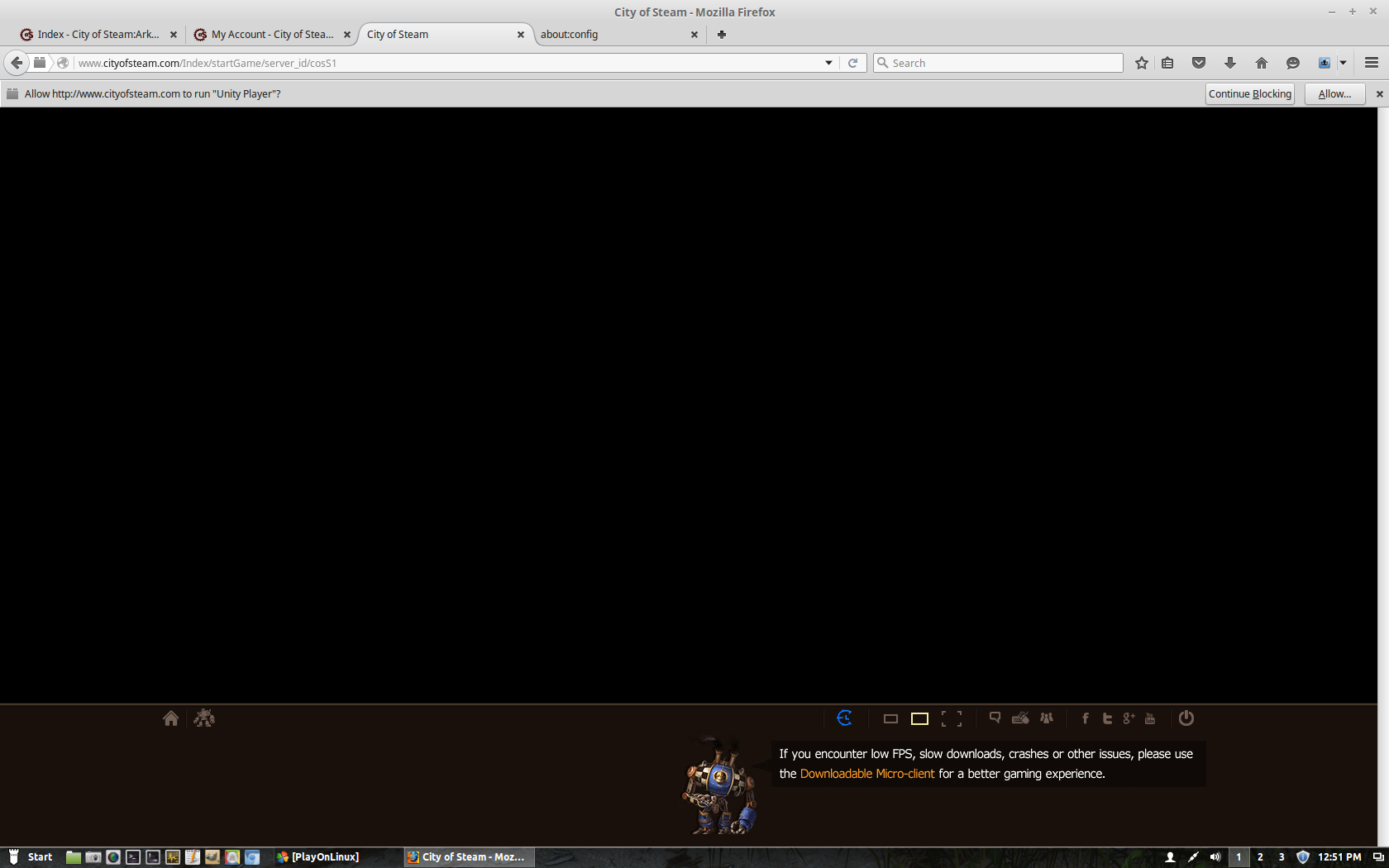The image size is (1389, 868).
Task: Open a new tab
Action: [722, 34]
